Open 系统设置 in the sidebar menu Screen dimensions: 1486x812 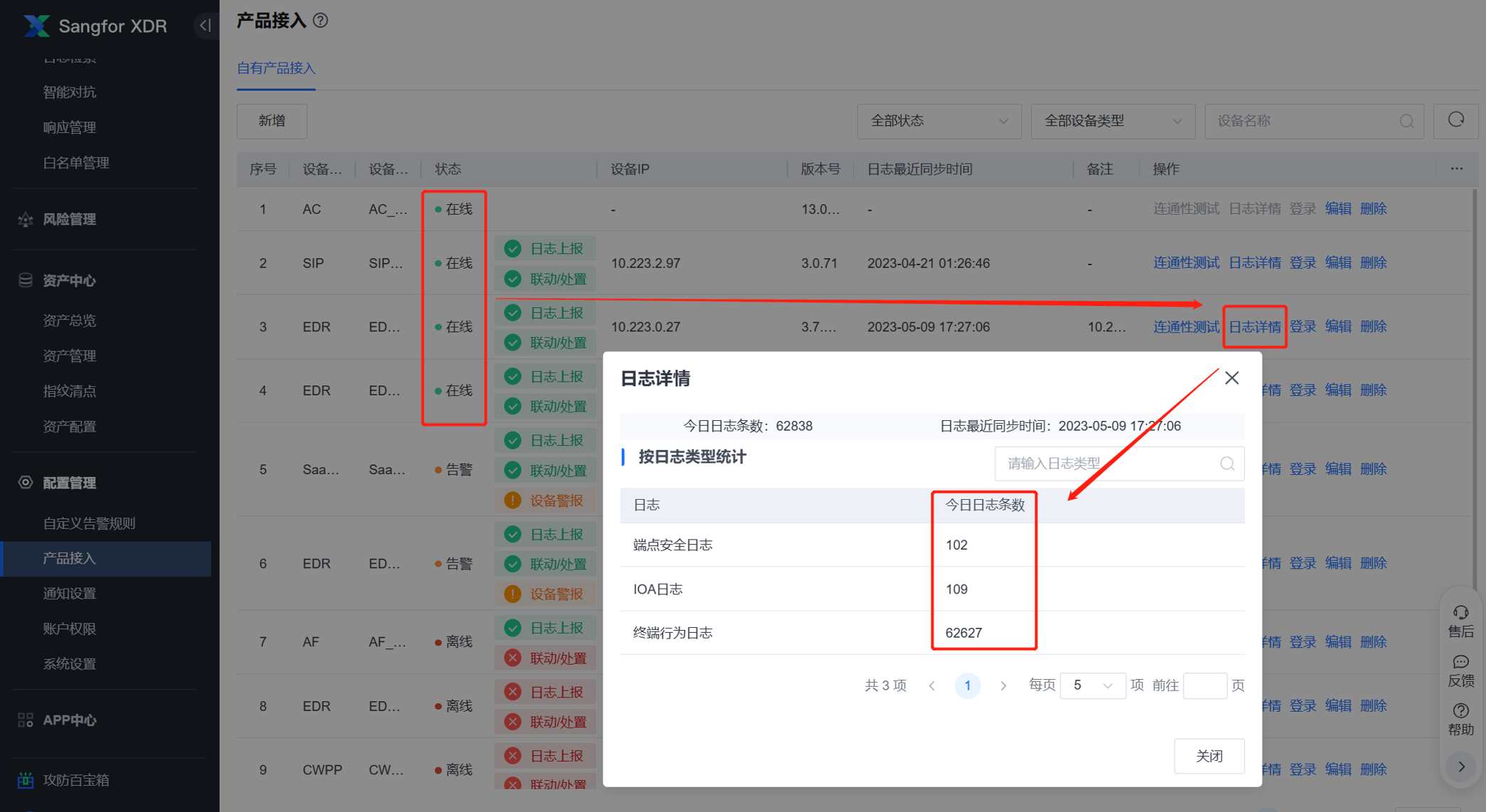point(68,663)
